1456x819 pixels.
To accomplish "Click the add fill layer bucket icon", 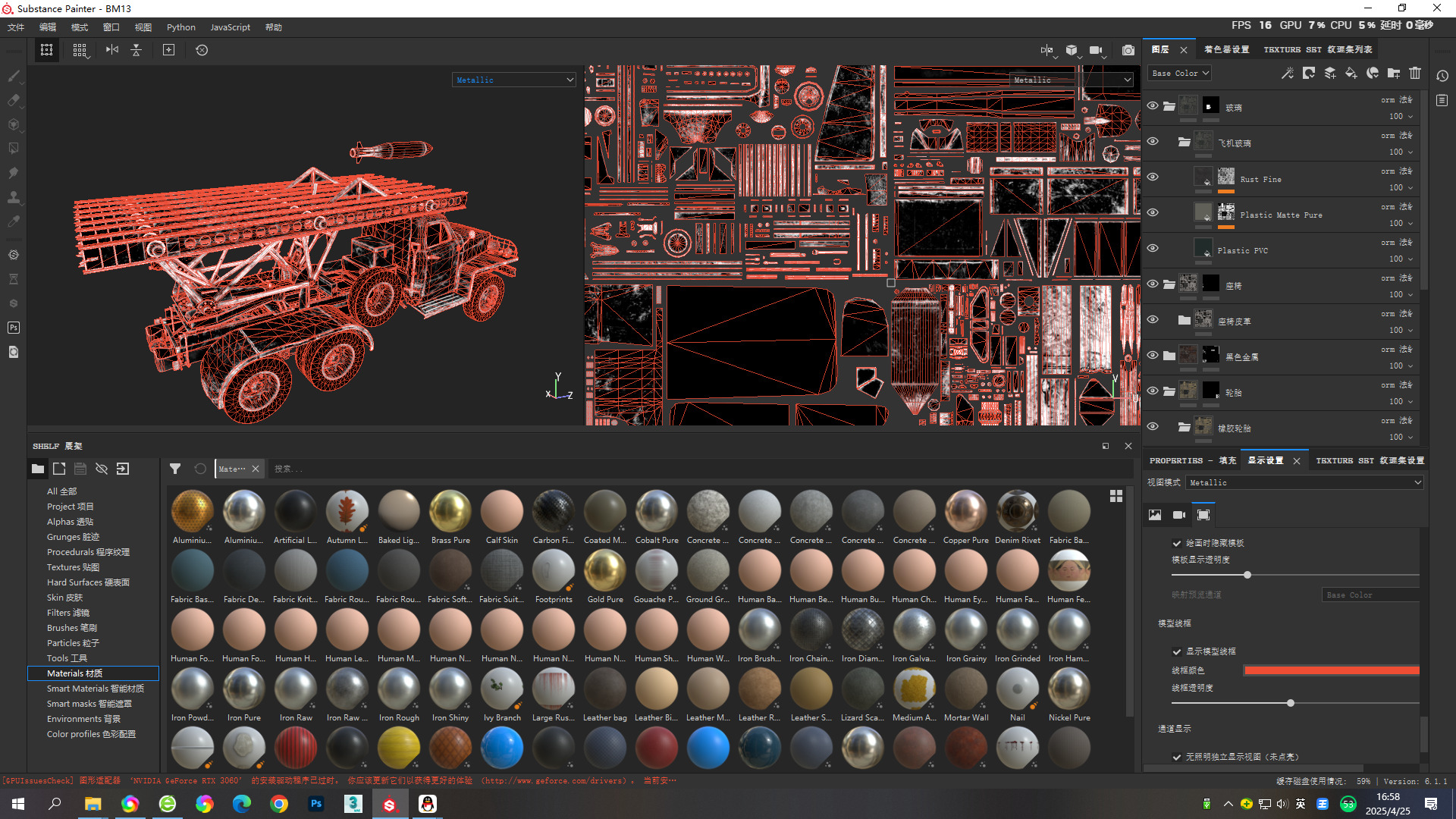I will 1351,74.
